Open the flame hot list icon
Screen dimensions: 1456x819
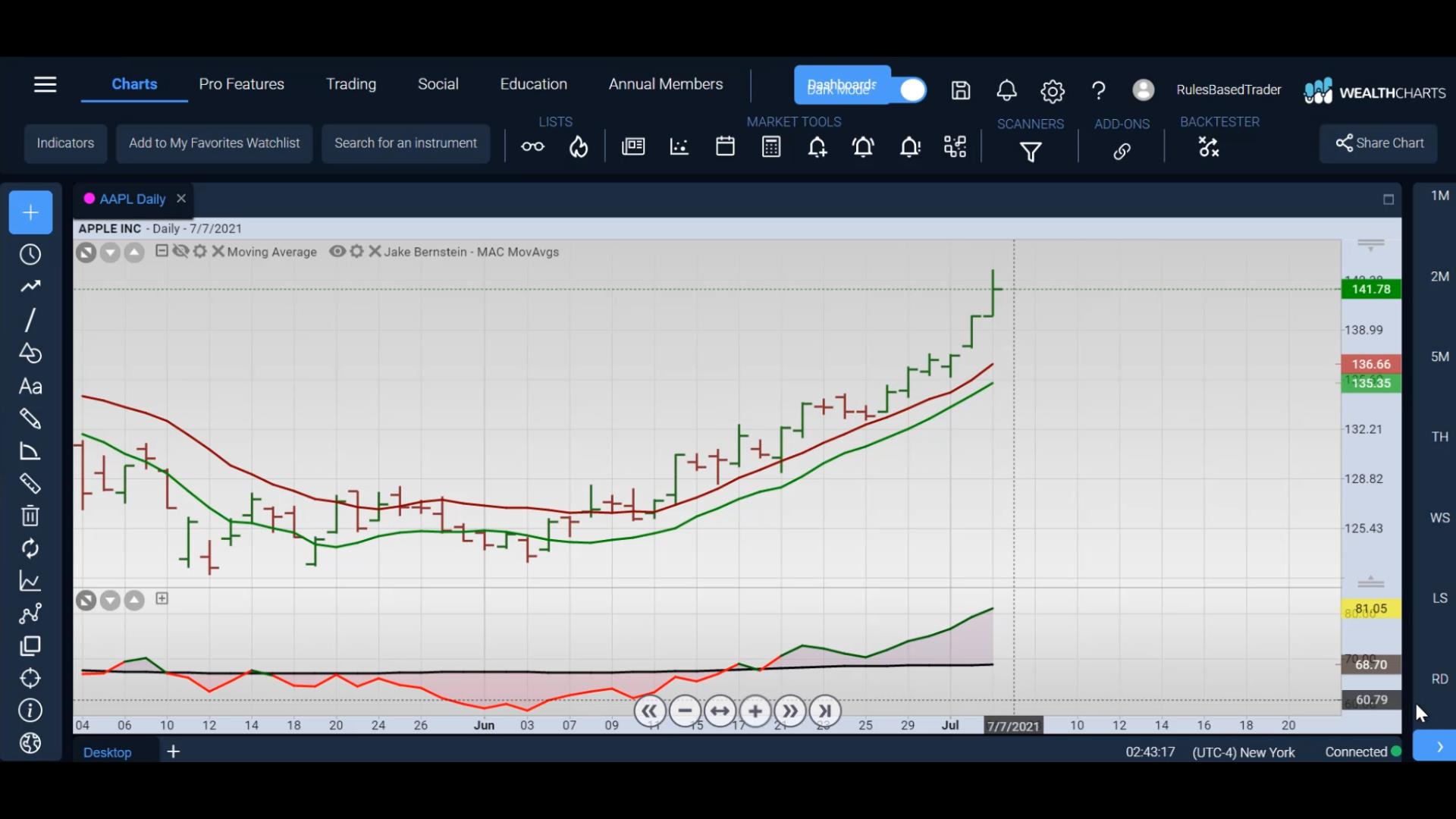pos(579,146)
